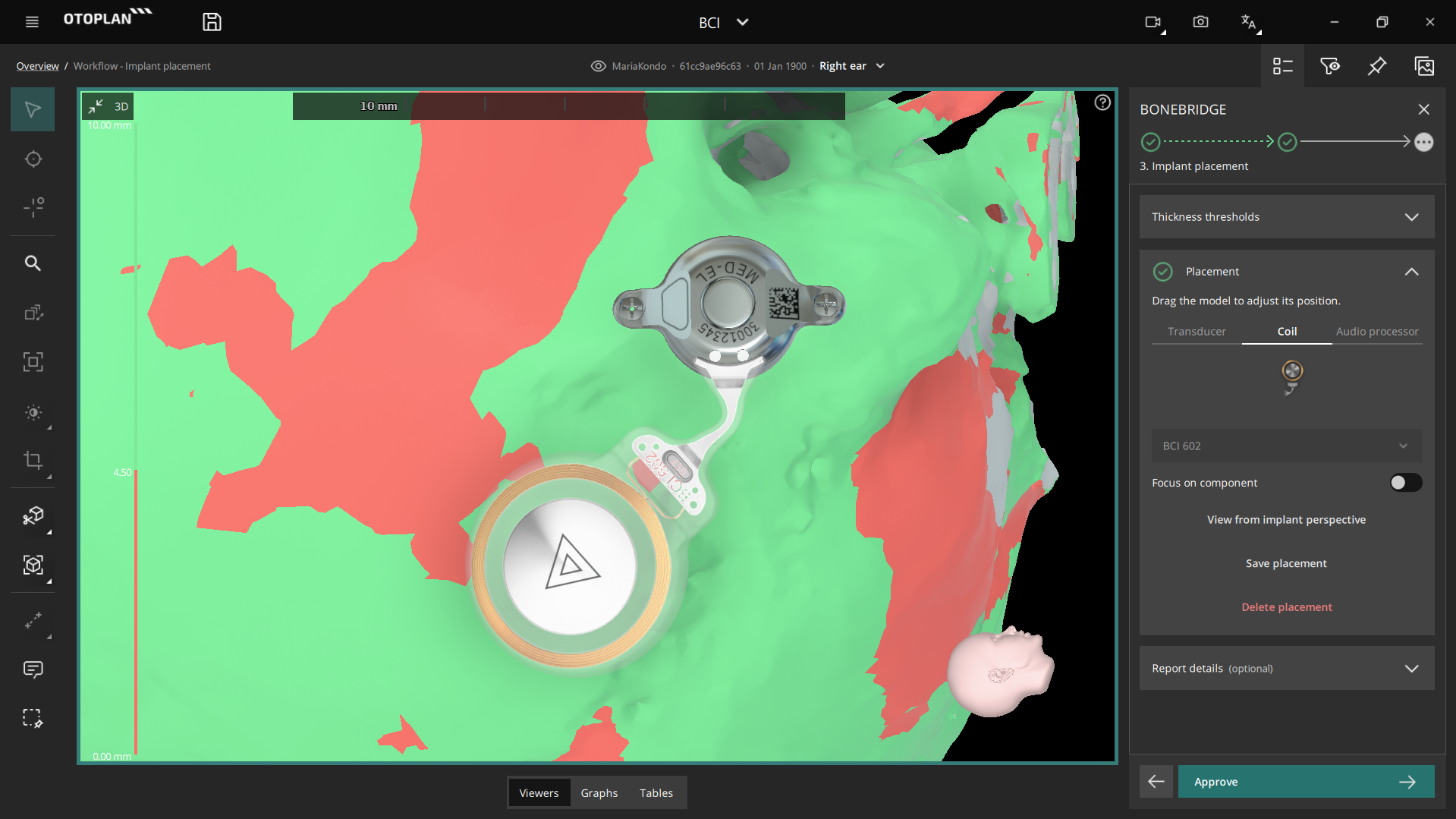
Task: Select the crop tool
Action: [33, 460]
